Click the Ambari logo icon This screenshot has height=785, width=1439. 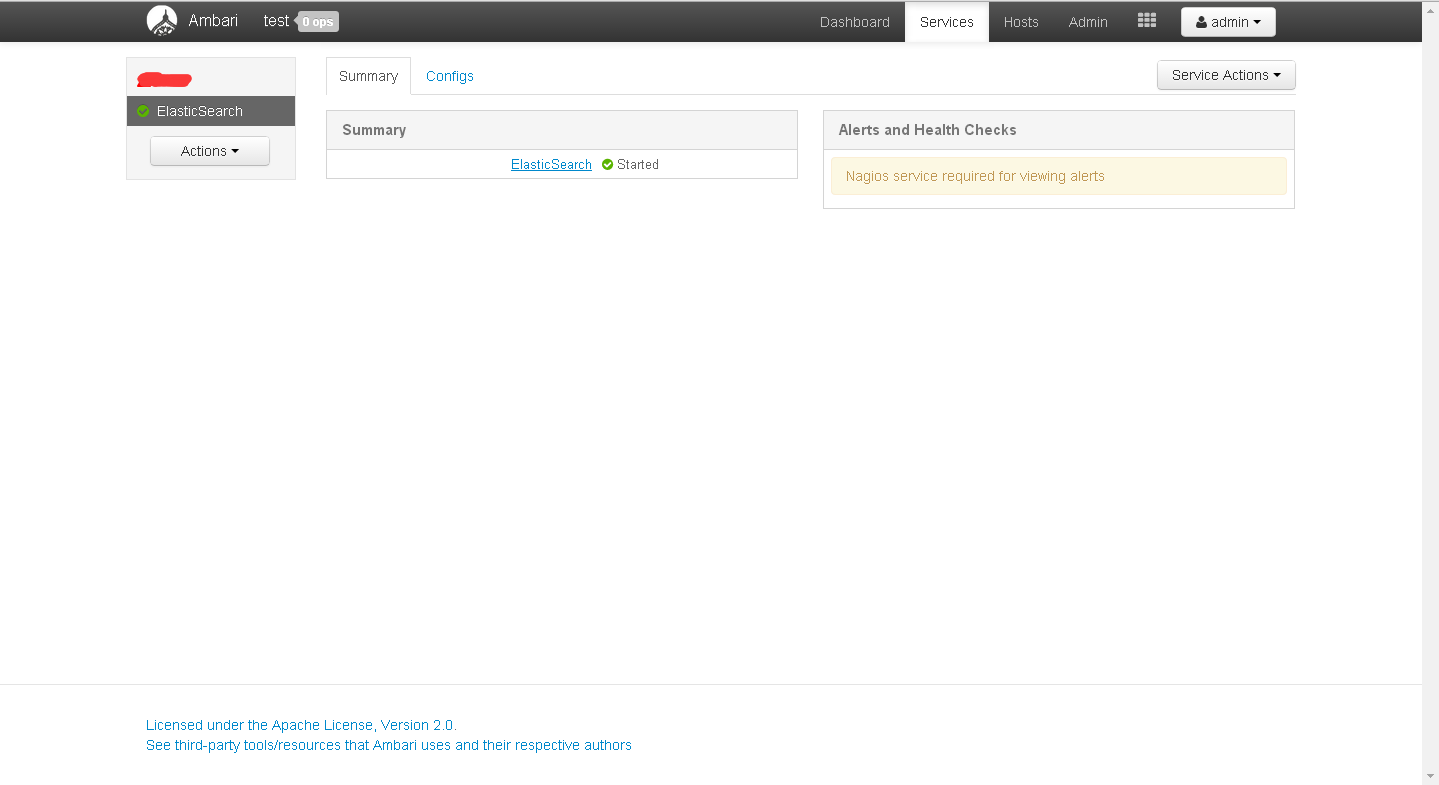pos(162,21)
